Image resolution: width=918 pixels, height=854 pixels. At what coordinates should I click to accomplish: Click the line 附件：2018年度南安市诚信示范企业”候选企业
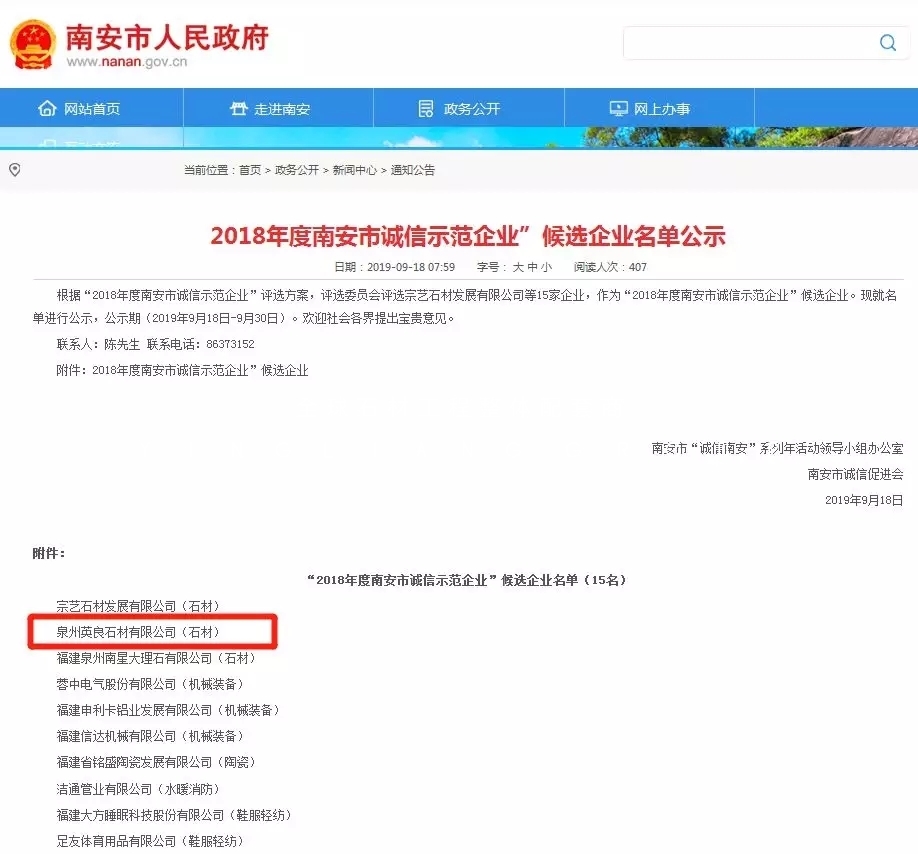click(182, 370)
